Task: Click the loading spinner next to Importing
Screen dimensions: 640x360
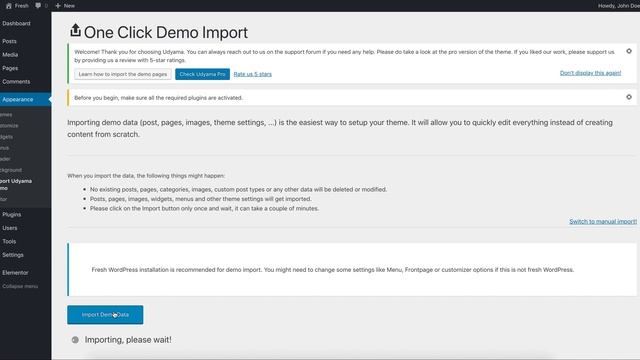Action: [75, 340]
